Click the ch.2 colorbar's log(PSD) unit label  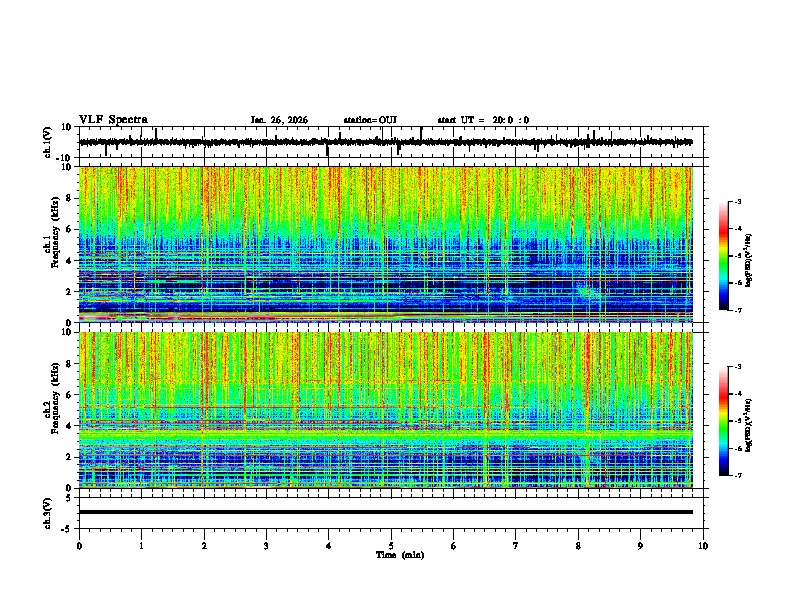click(749, 425)
